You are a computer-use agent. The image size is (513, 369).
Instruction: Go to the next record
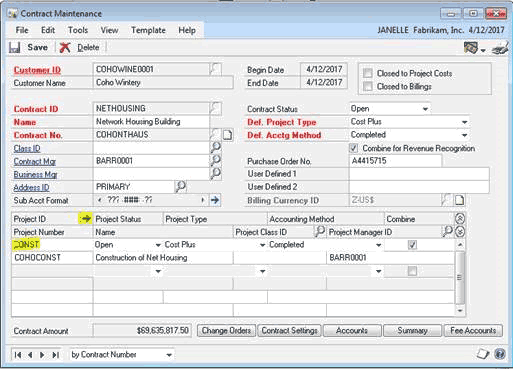click(42, 355)
